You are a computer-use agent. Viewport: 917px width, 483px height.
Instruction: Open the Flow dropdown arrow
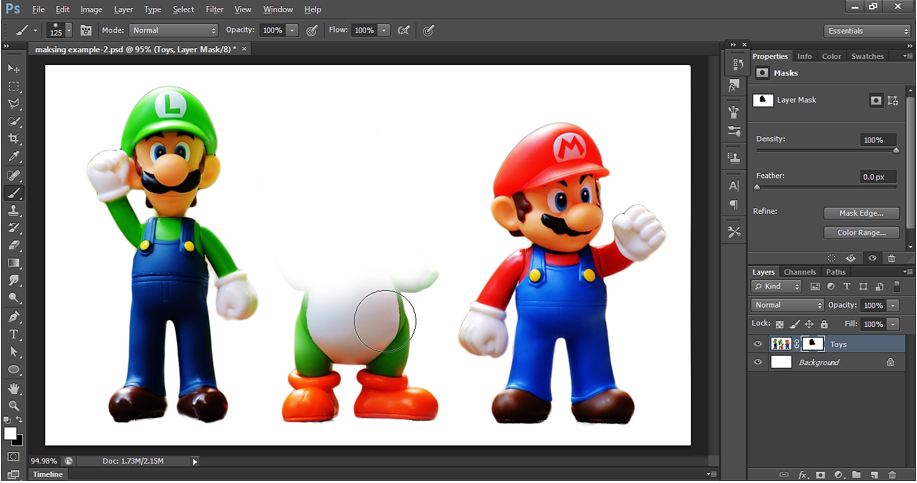click(x=384, y=30)
